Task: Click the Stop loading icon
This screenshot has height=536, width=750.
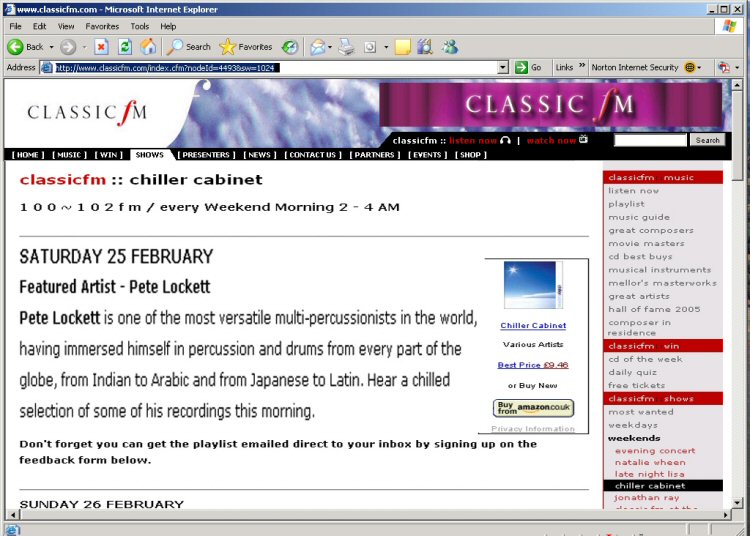Action: tap(101, 47)
